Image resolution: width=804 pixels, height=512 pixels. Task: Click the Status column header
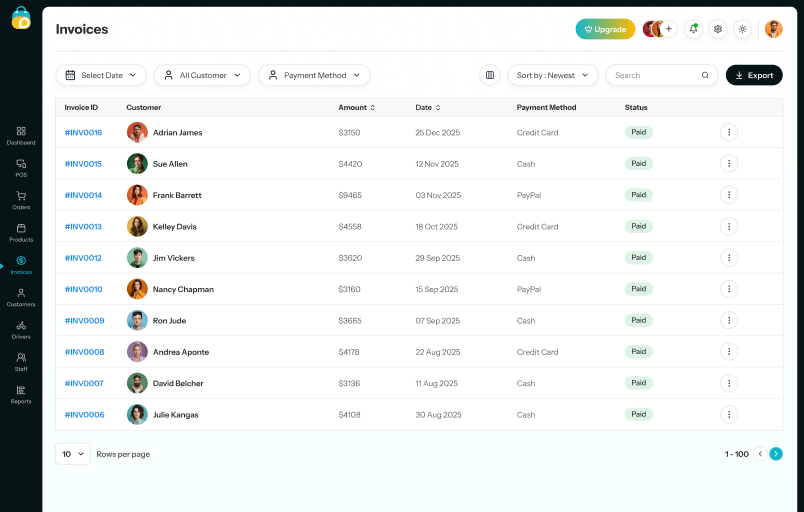(636, 108)
